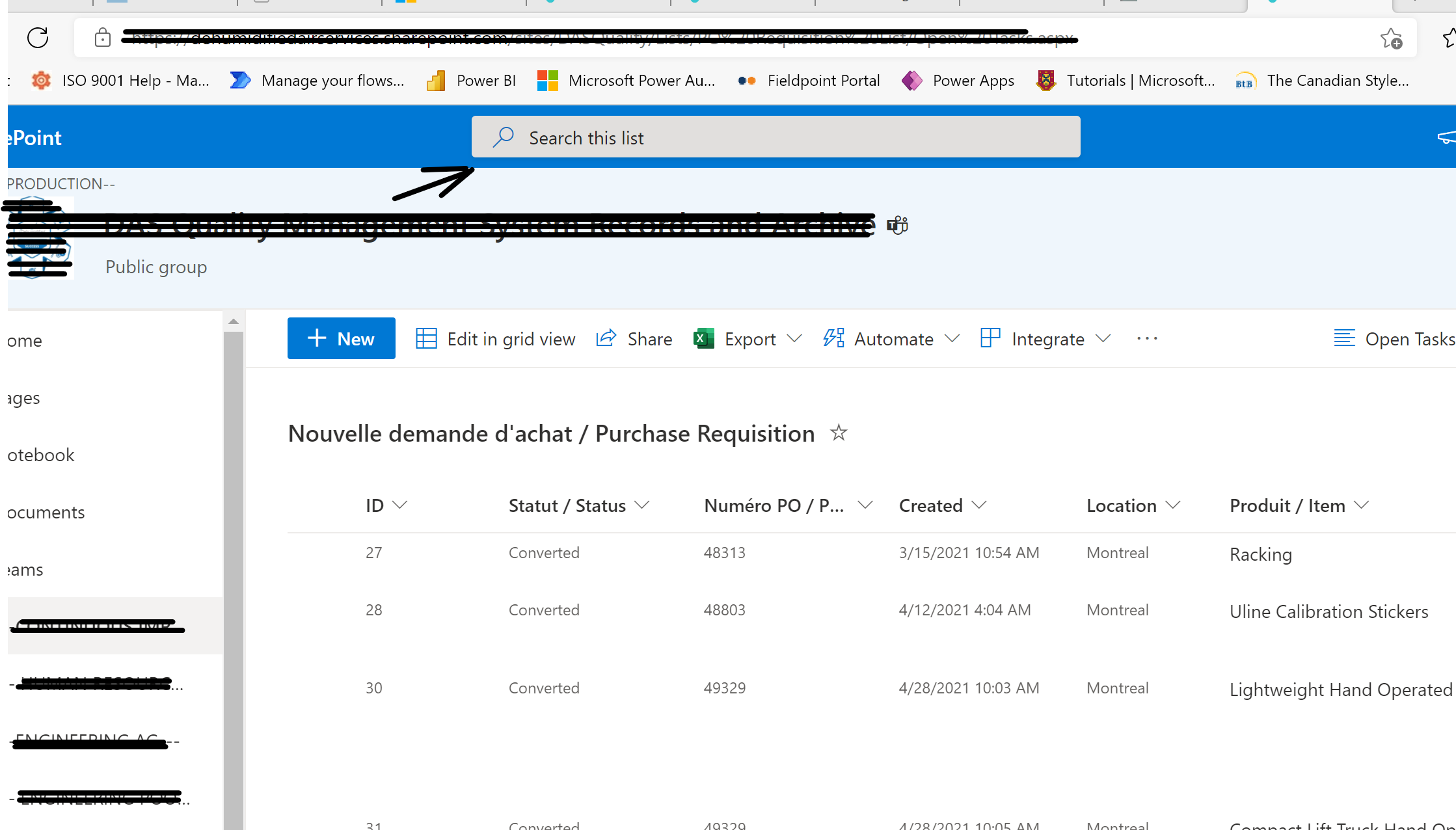
Task: Open the Created column sort dropdown
Action: (980, 505)
